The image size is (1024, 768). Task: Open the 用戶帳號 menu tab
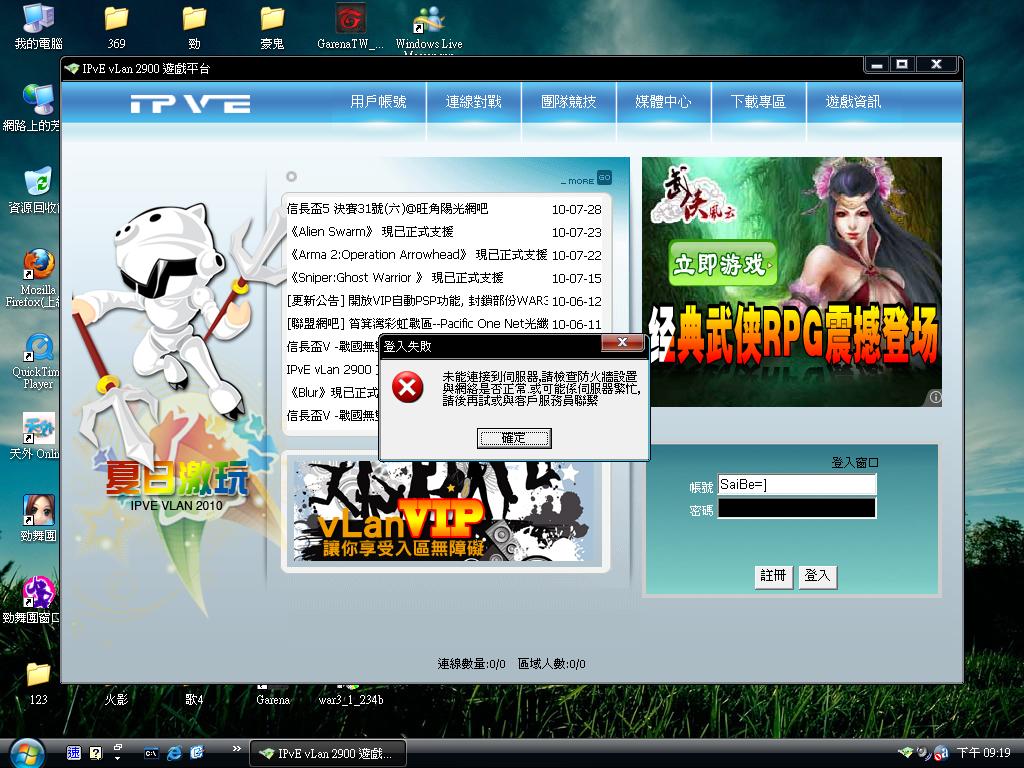(378, 102)
